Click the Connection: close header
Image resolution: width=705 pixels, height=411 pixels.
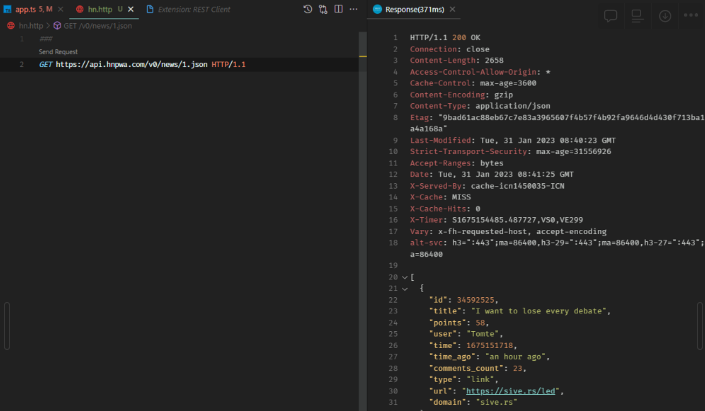pyautogui.click(x=449, y=49)
